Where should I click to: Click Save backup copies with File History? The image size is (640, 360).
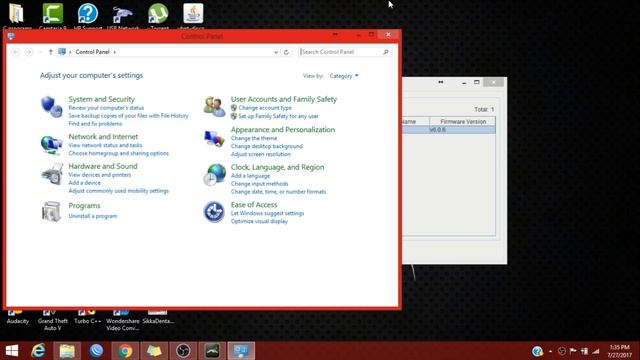[x=129, y=116]
